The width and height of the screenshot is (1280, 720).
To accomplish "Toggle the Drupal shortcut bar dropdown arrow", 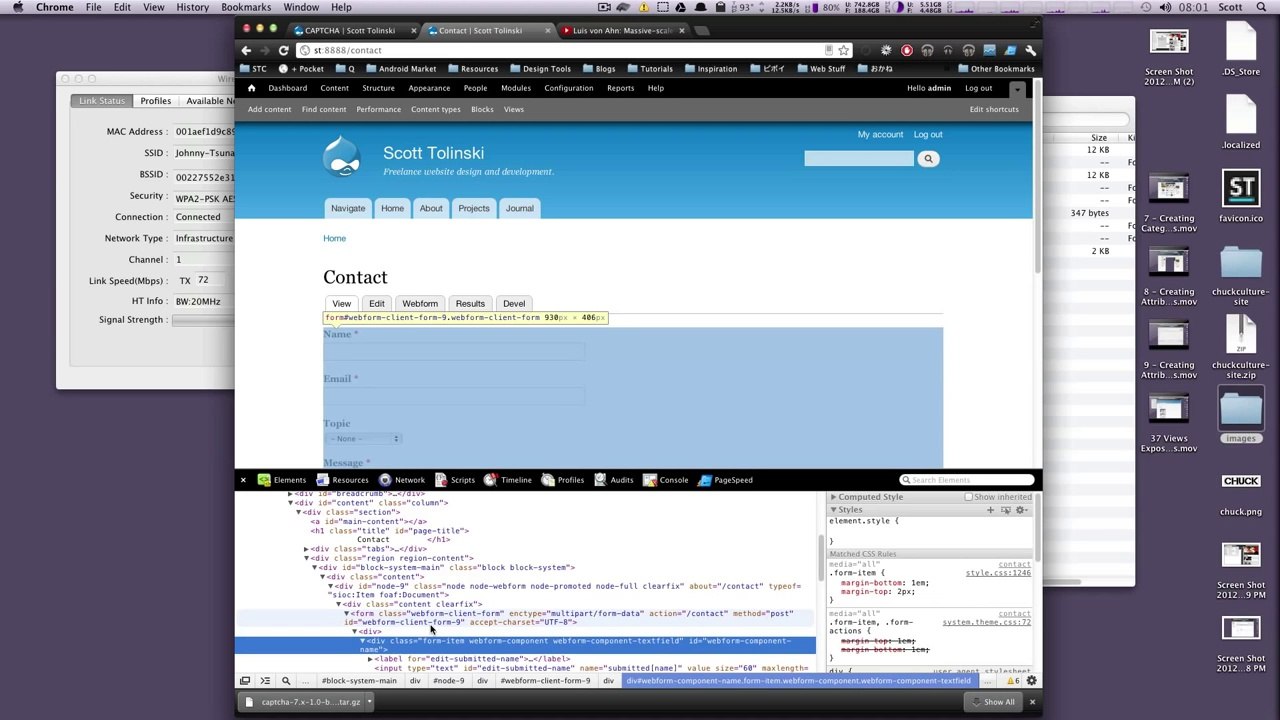I will click(1017, 89).
